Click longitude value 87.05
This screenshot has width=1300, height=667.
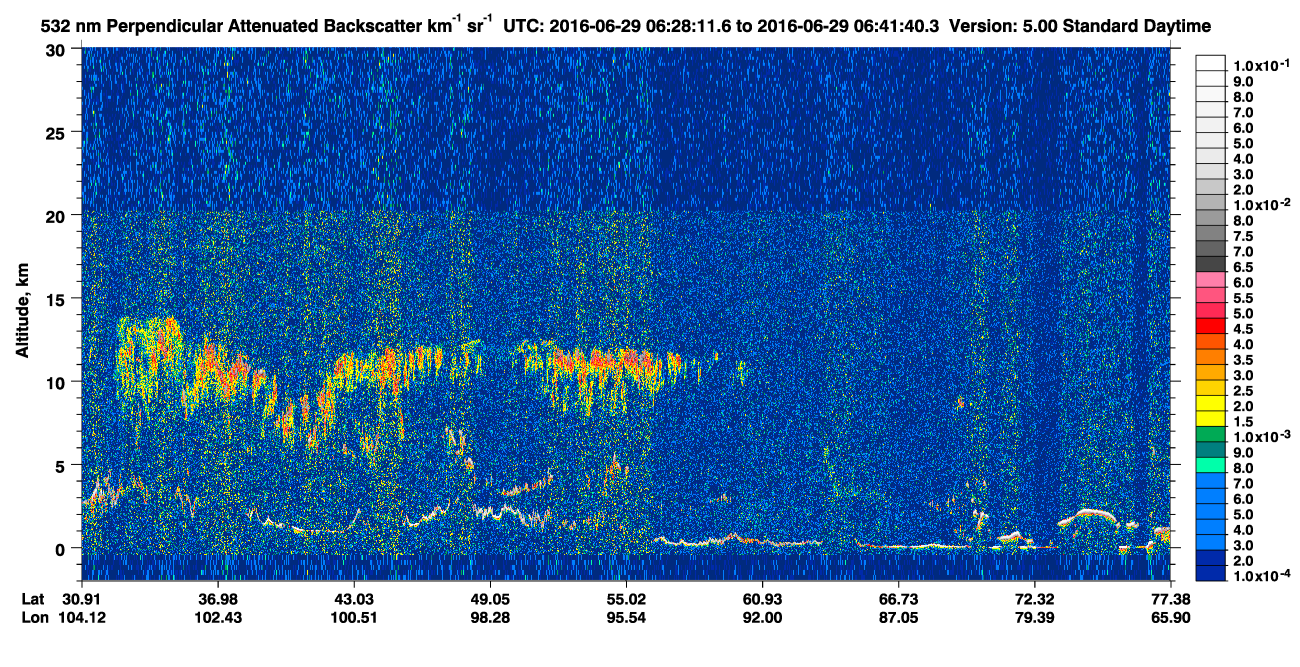(x=898, y=617)
